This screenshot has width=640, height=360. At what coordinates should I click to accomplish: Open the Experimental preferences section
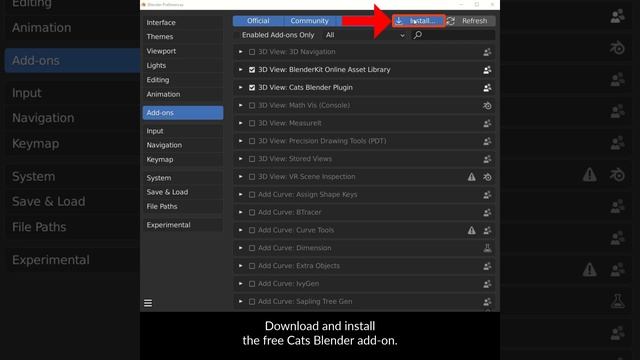coord(183,225)
